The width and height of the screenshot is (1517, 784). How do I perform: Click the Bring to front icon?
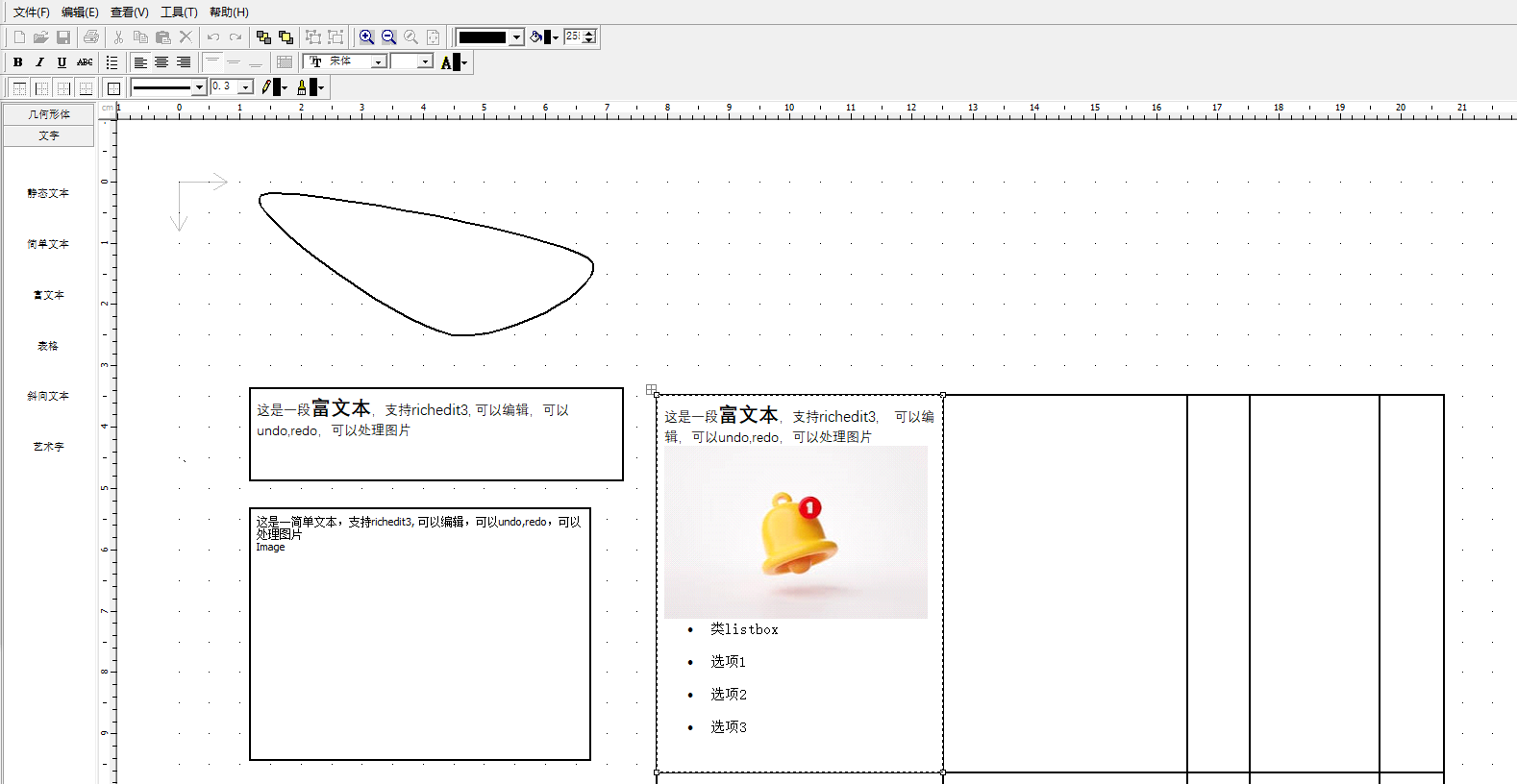(263, 37)
